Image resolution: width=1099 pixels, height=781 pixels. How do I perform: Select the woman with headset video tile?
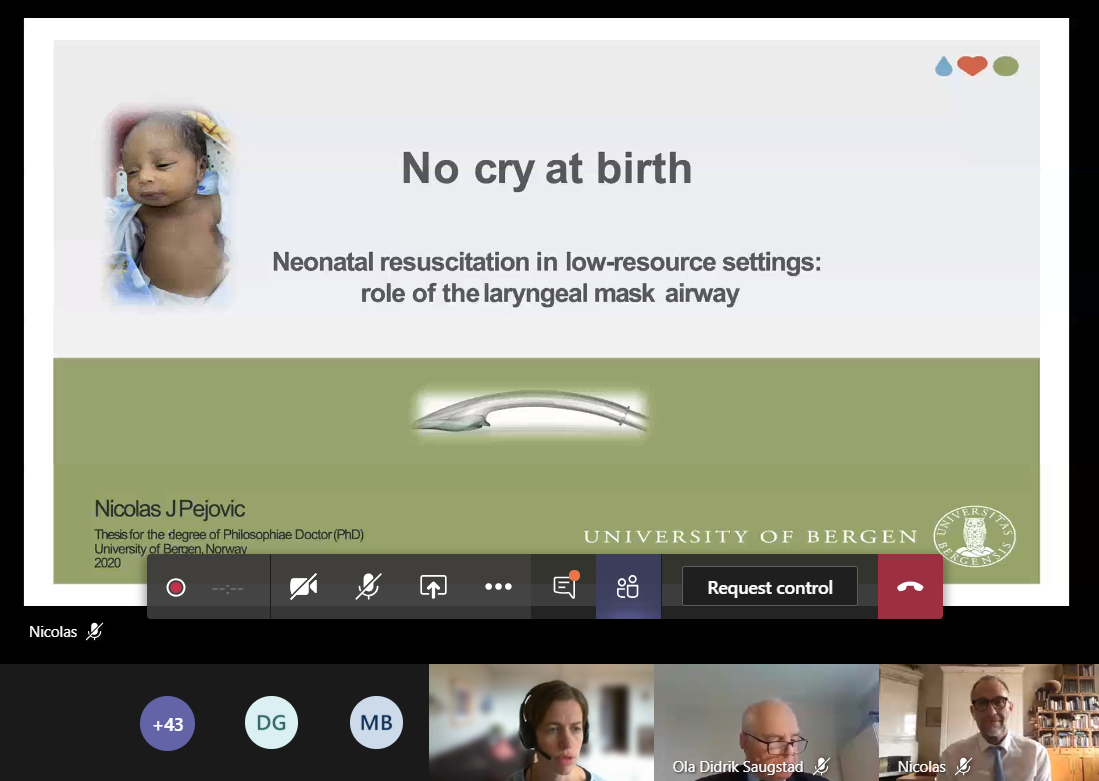pyautogui.click(x=541, y=722)
